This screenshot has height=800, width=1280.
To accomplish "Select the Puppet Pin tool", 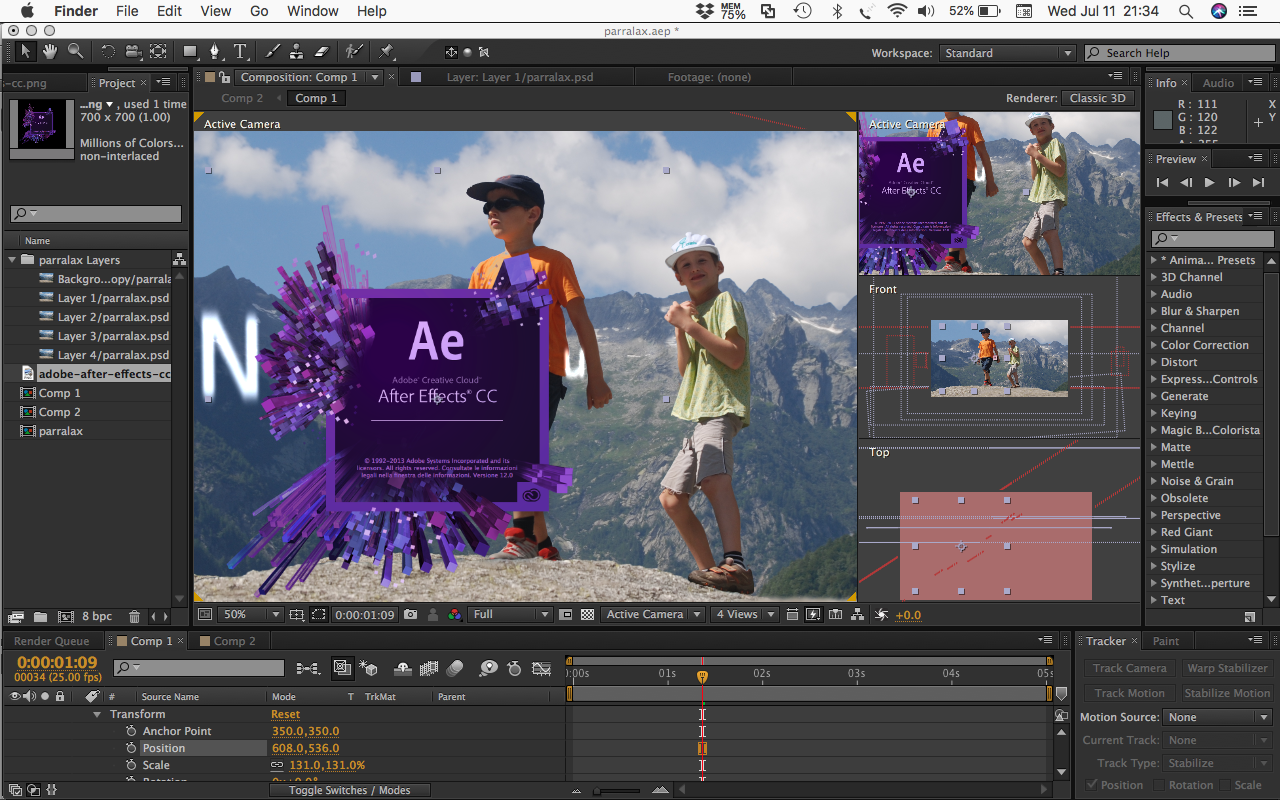I will (386, 51).
